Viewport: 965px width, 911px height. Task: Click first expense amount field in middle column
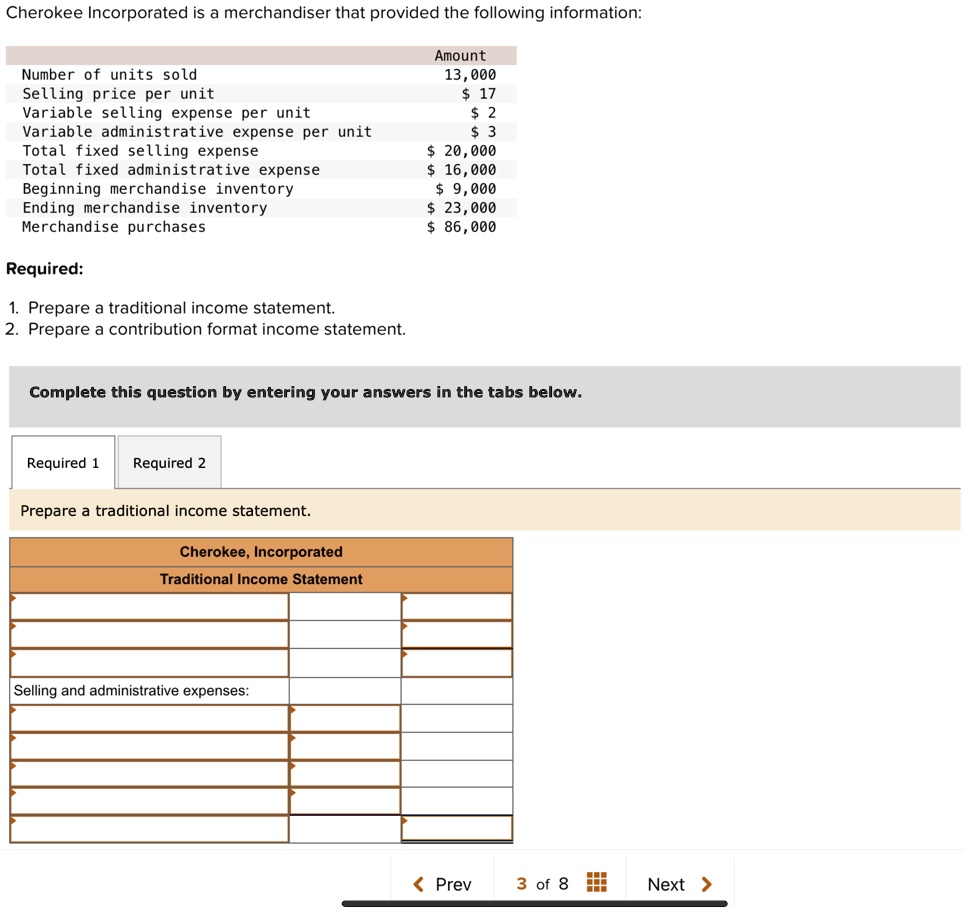point(345,718)
